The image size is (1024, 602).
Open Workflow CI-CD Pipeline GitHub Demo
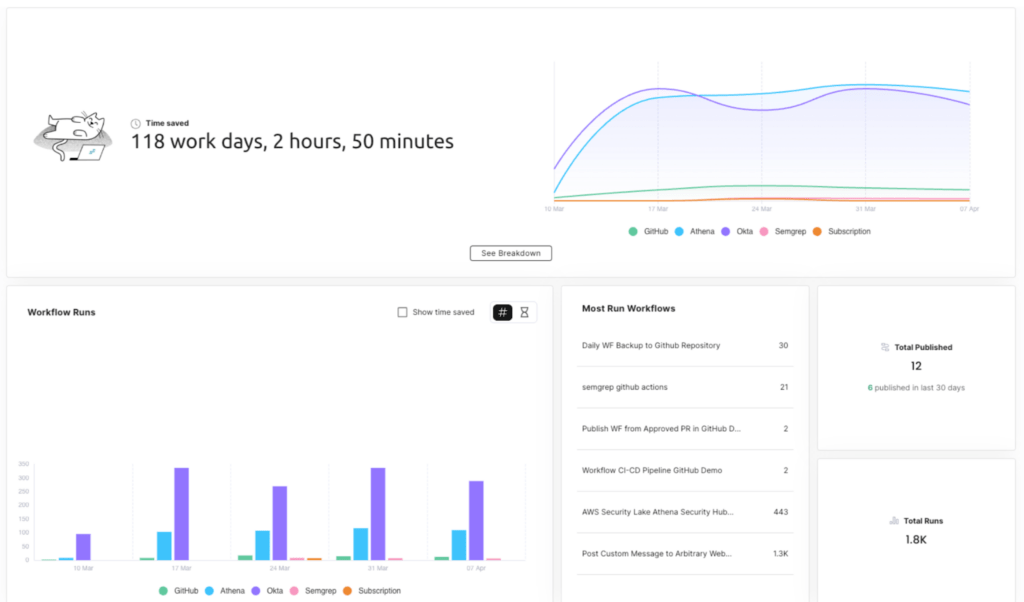(x=651, y=470)
